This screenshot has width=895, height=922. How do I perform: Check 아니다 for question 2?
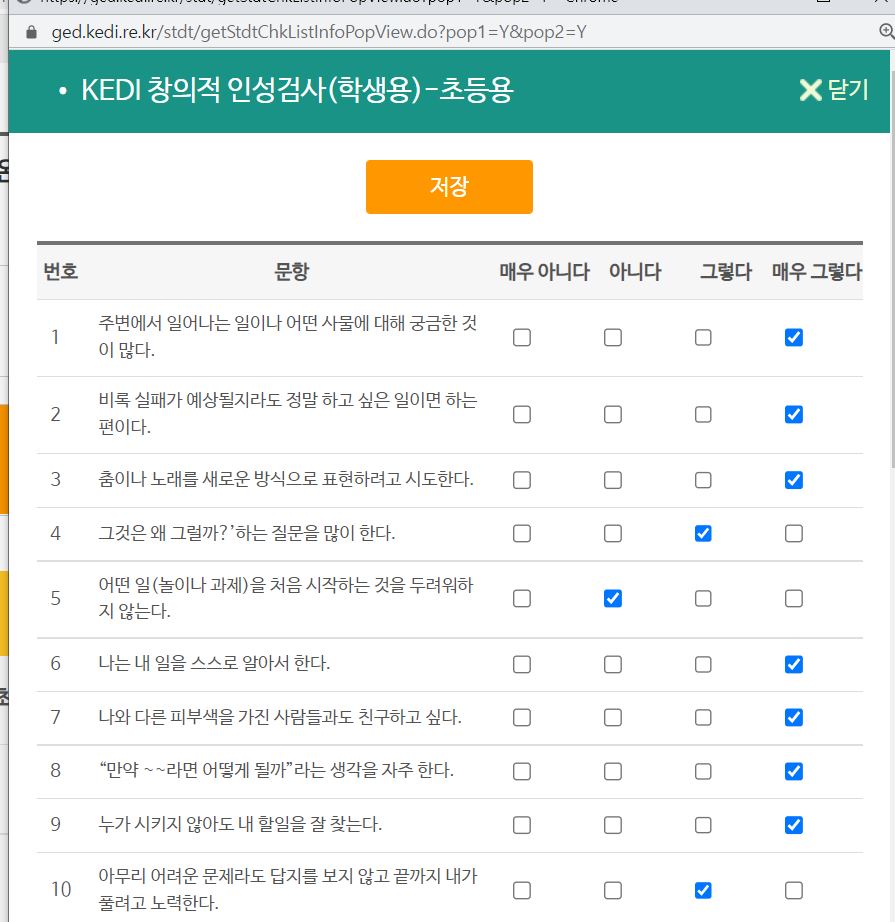613,415
